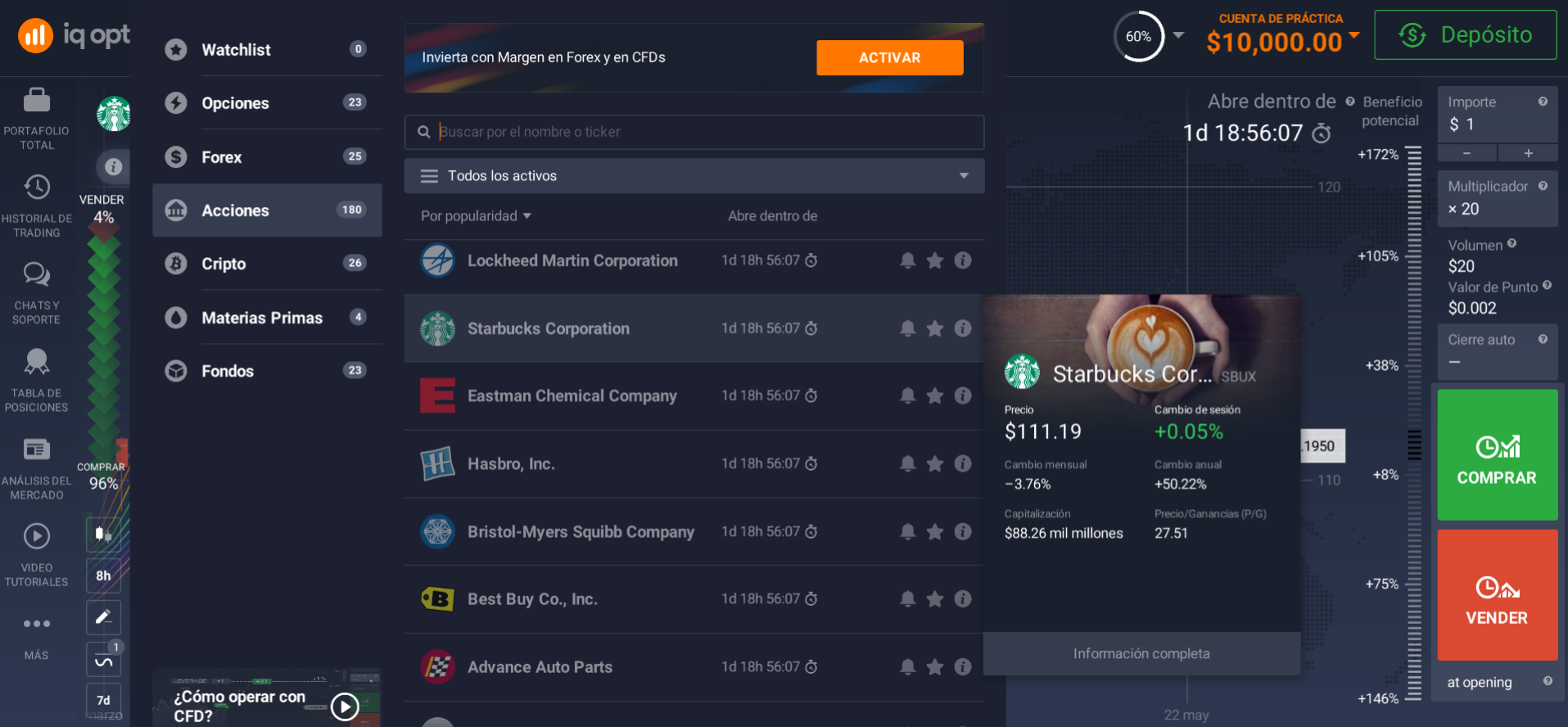Add Starbucks Corporation to favorites star
The width and height of the screenshot is (1568, 727).
pyautogui.click(x=935, y=328)
